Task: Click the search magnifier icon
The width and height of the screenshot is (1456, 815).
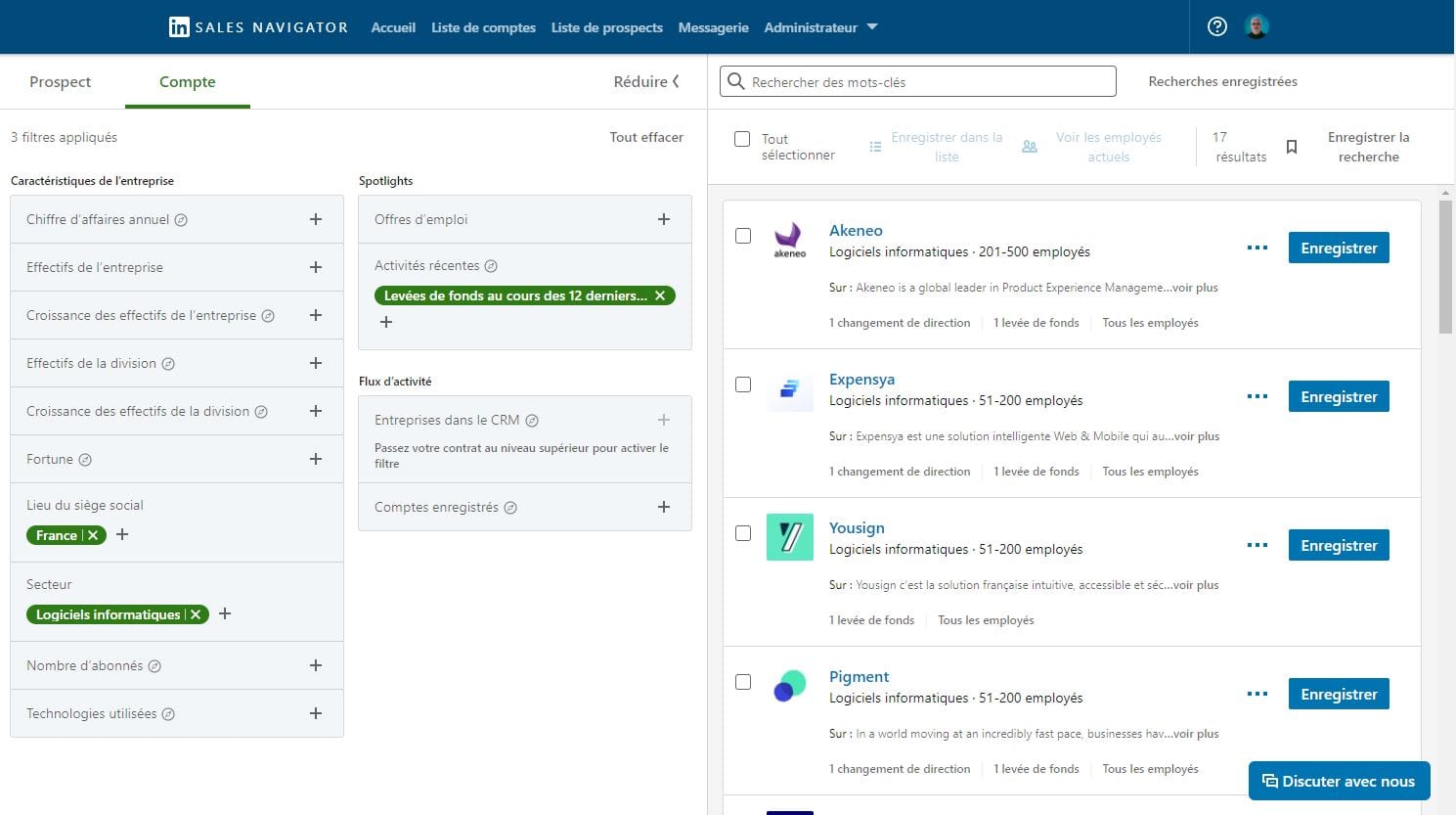Action: (x=736, y=81)
